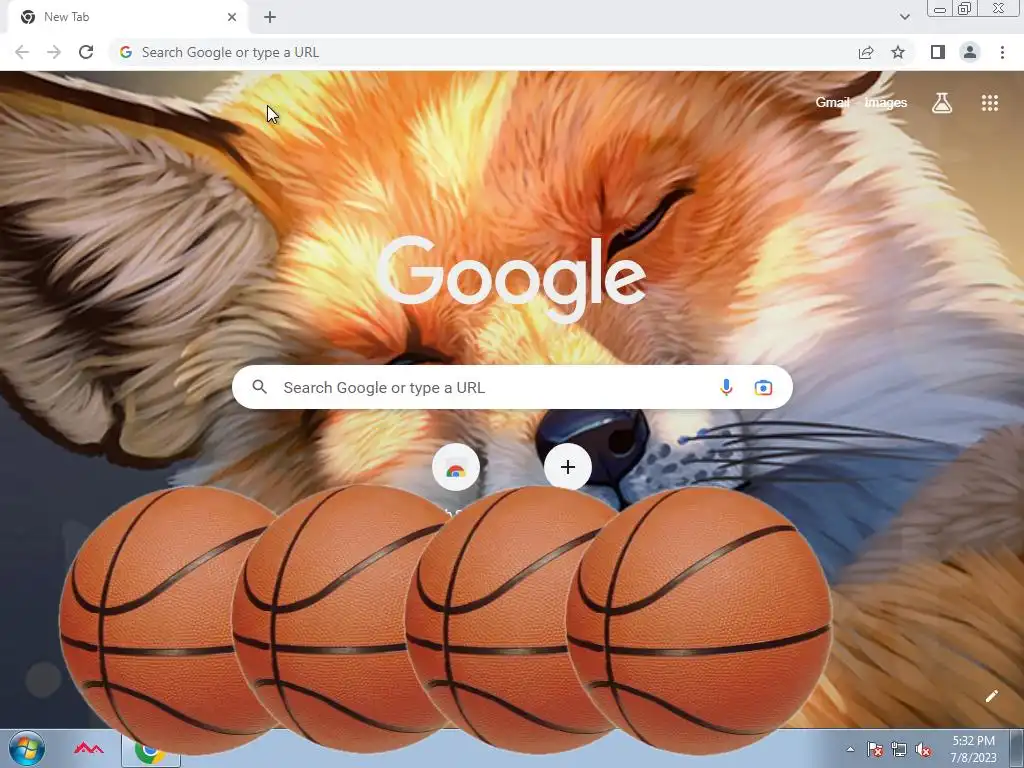Click the Share this page icon

866,52
